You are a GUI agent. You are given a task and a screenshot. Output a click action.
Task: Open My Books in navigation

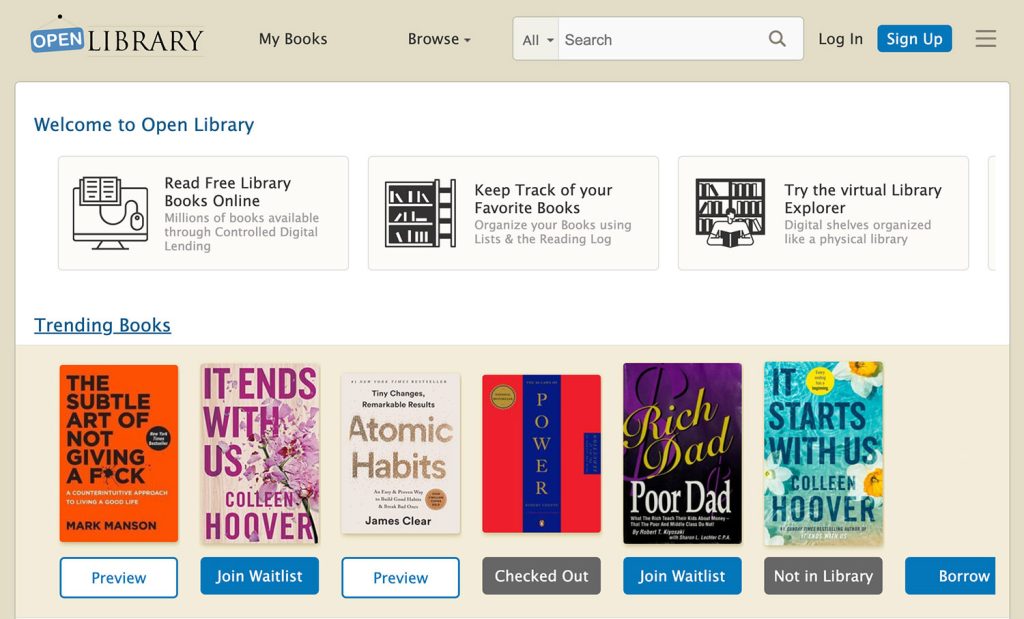click(x=293, y=39)
